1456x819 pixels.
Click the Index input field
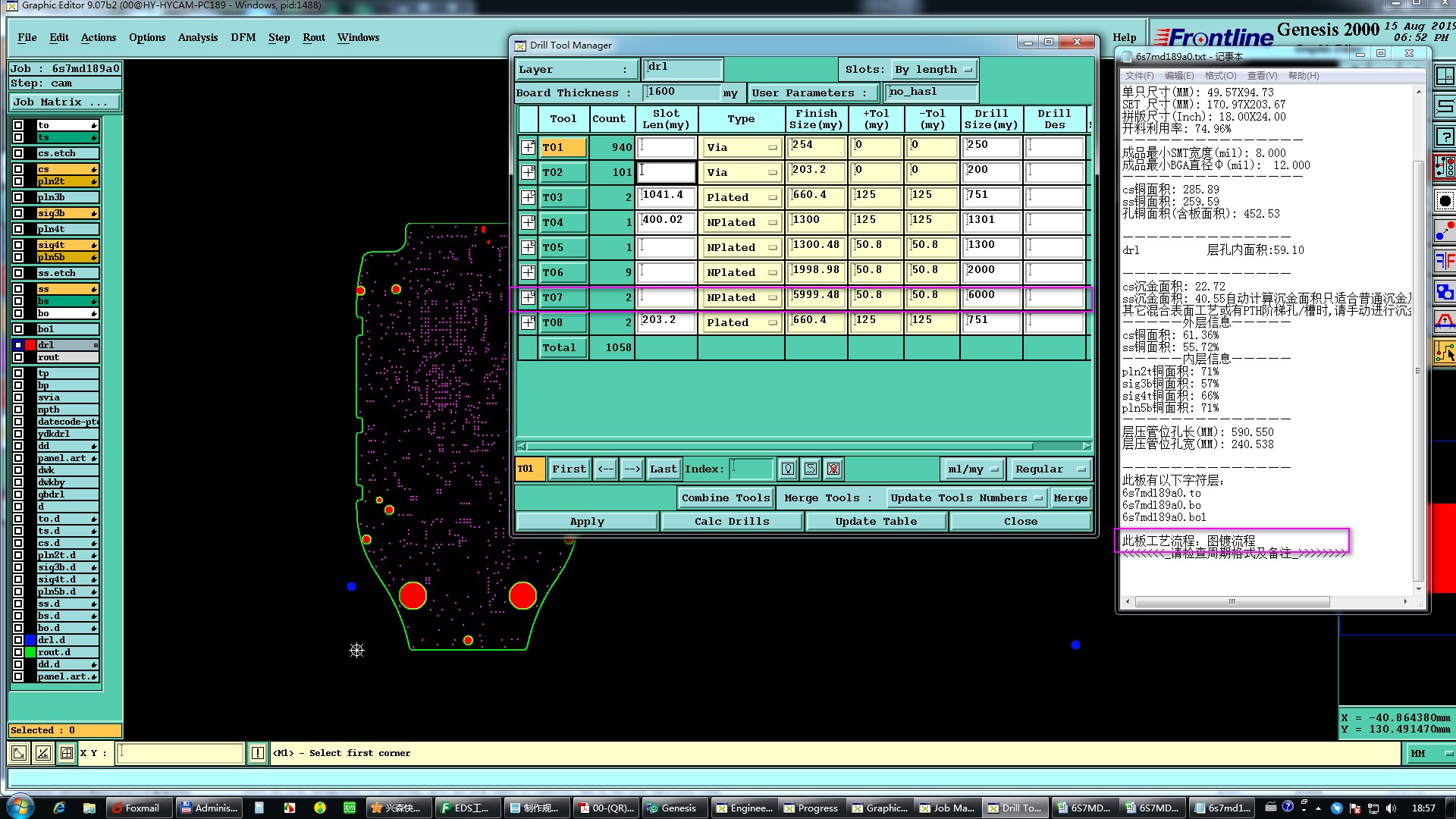[x=751, y=469]
